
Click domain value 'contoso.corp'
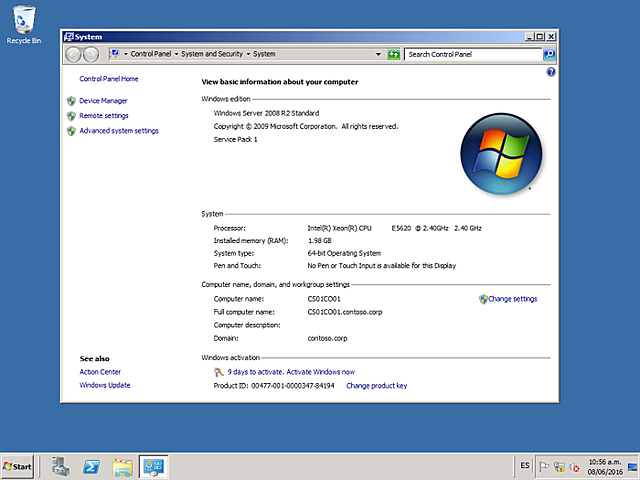click(x=327, y=338)
